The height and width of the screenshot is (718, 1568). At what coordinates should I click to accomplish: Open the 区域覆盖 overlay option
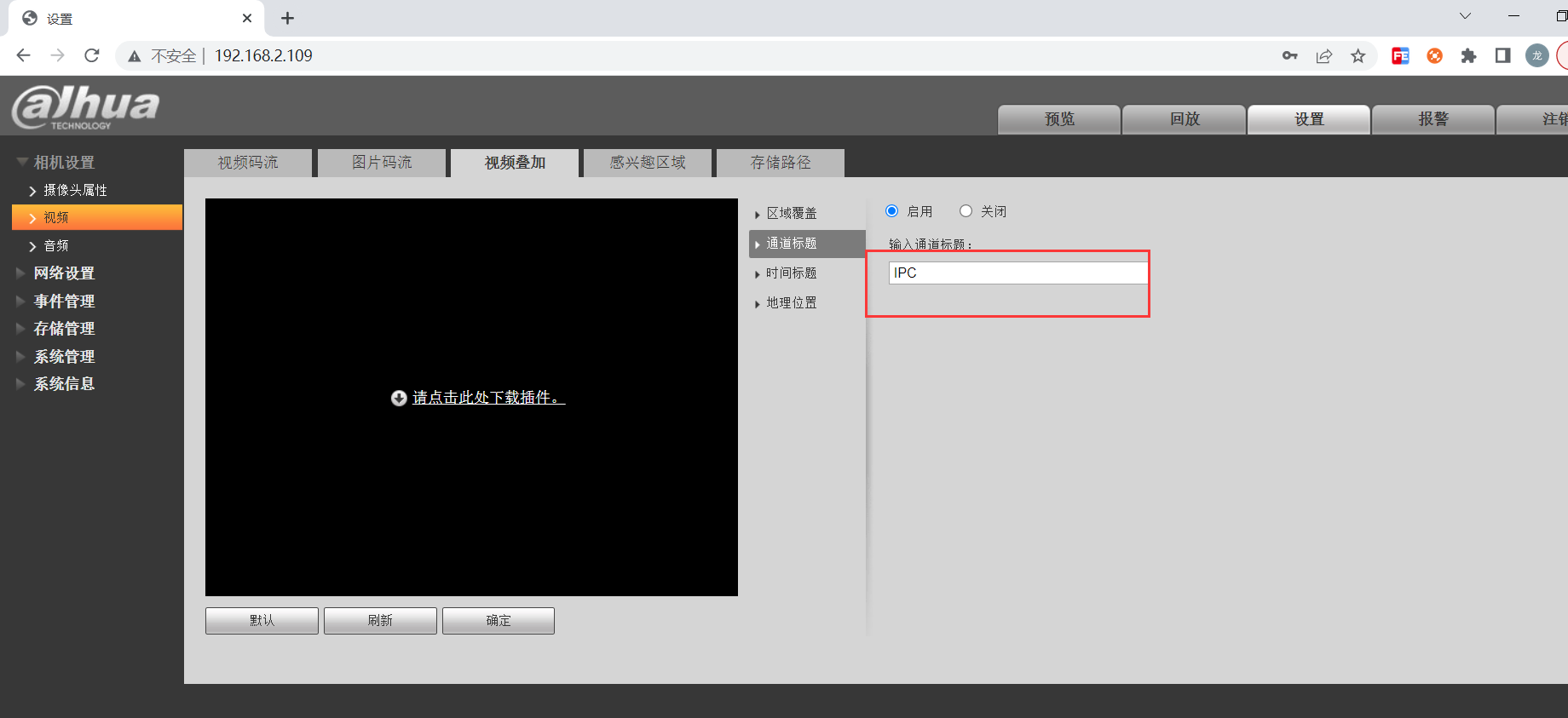tap(791, 213)
